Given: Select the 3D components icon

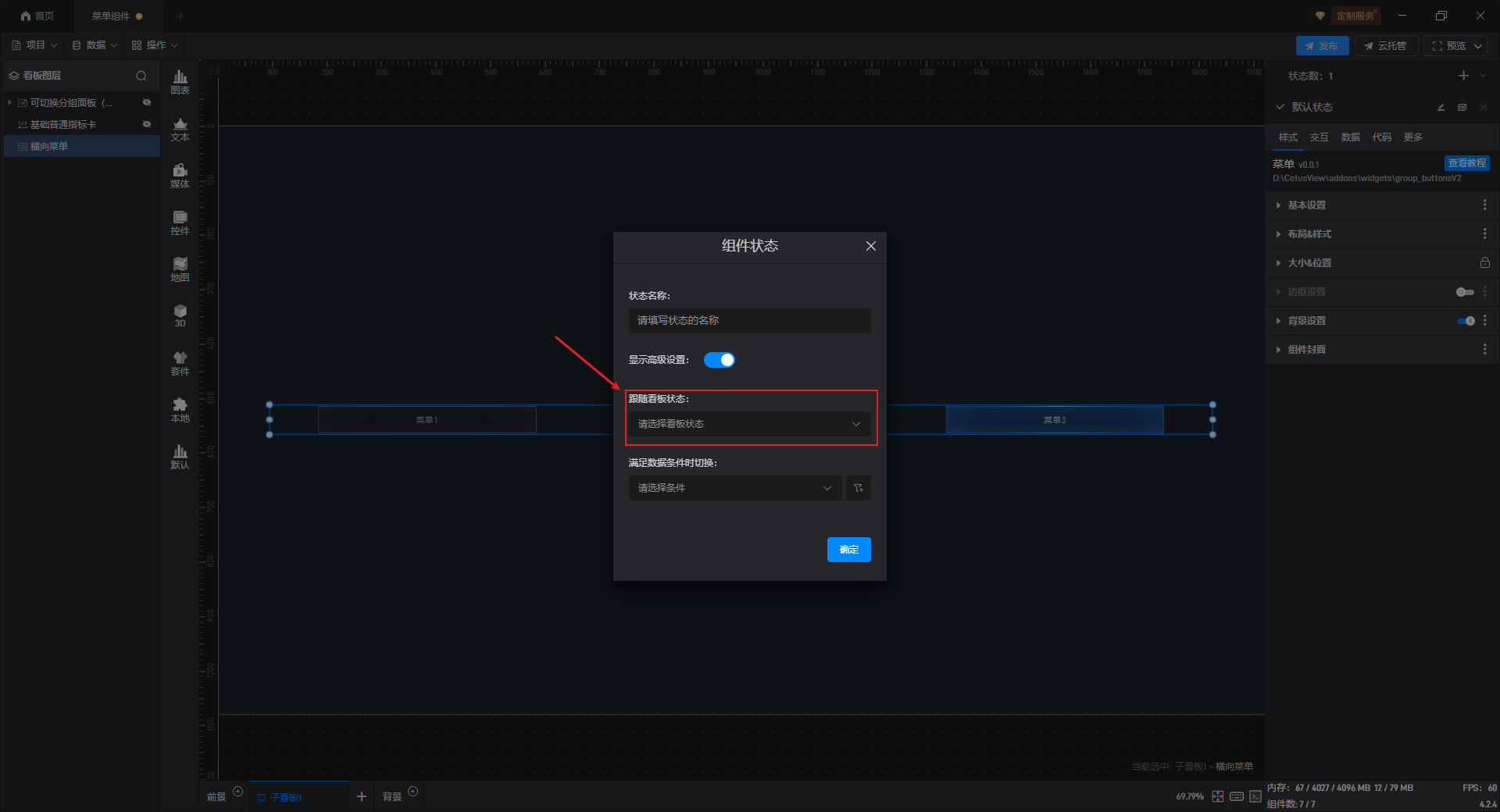Looking at the screenshot, I should click(180, 315).
